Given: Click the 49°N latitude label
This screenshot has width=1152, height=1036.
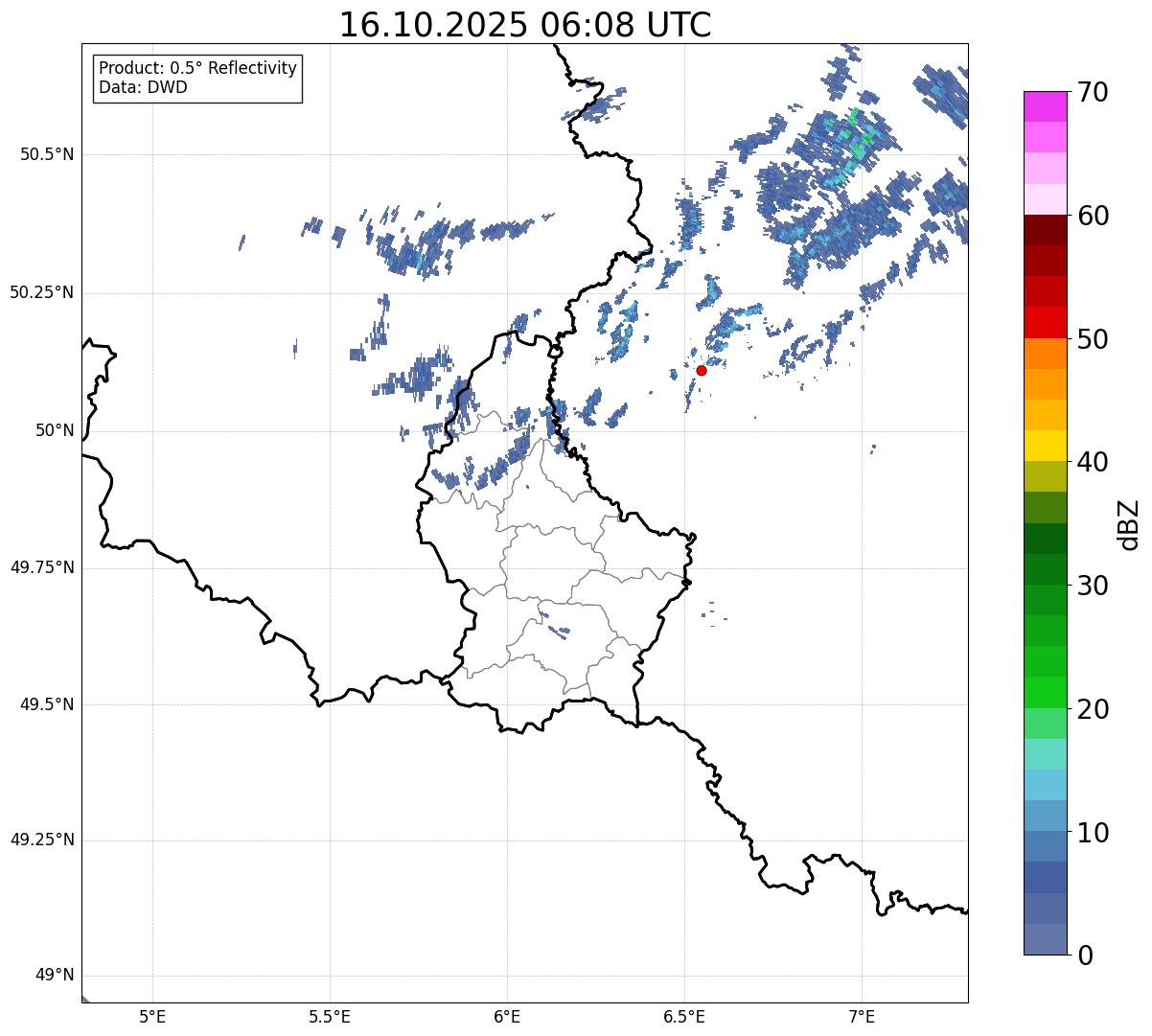Looking at the screenshot, I should click(x=55, y=976).
